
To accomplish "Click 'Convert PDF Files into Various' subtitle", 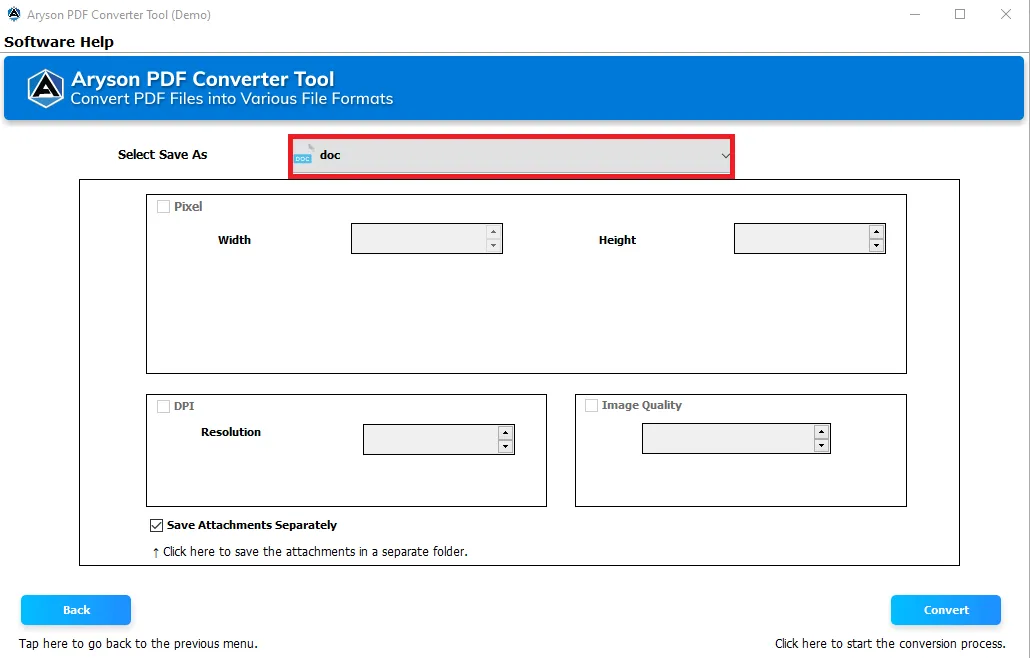I will click(x=232, y=99).
